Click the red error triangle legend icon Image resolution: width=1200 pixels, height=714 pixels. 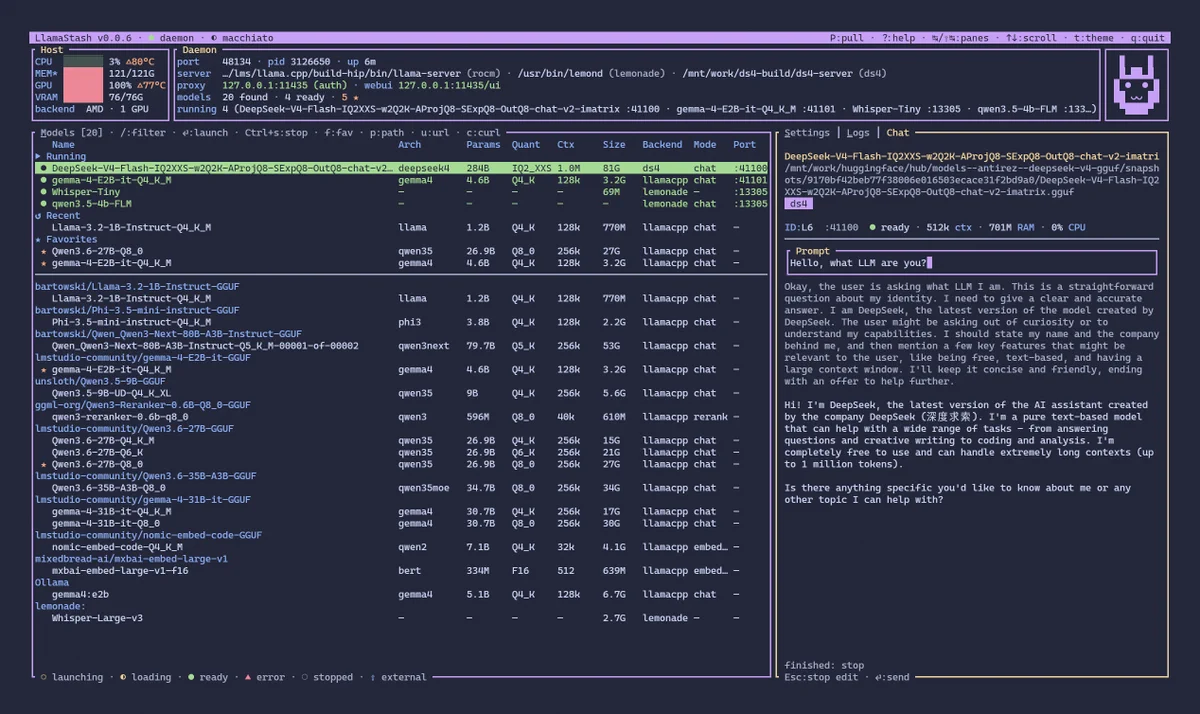click(x=248, y=677)
